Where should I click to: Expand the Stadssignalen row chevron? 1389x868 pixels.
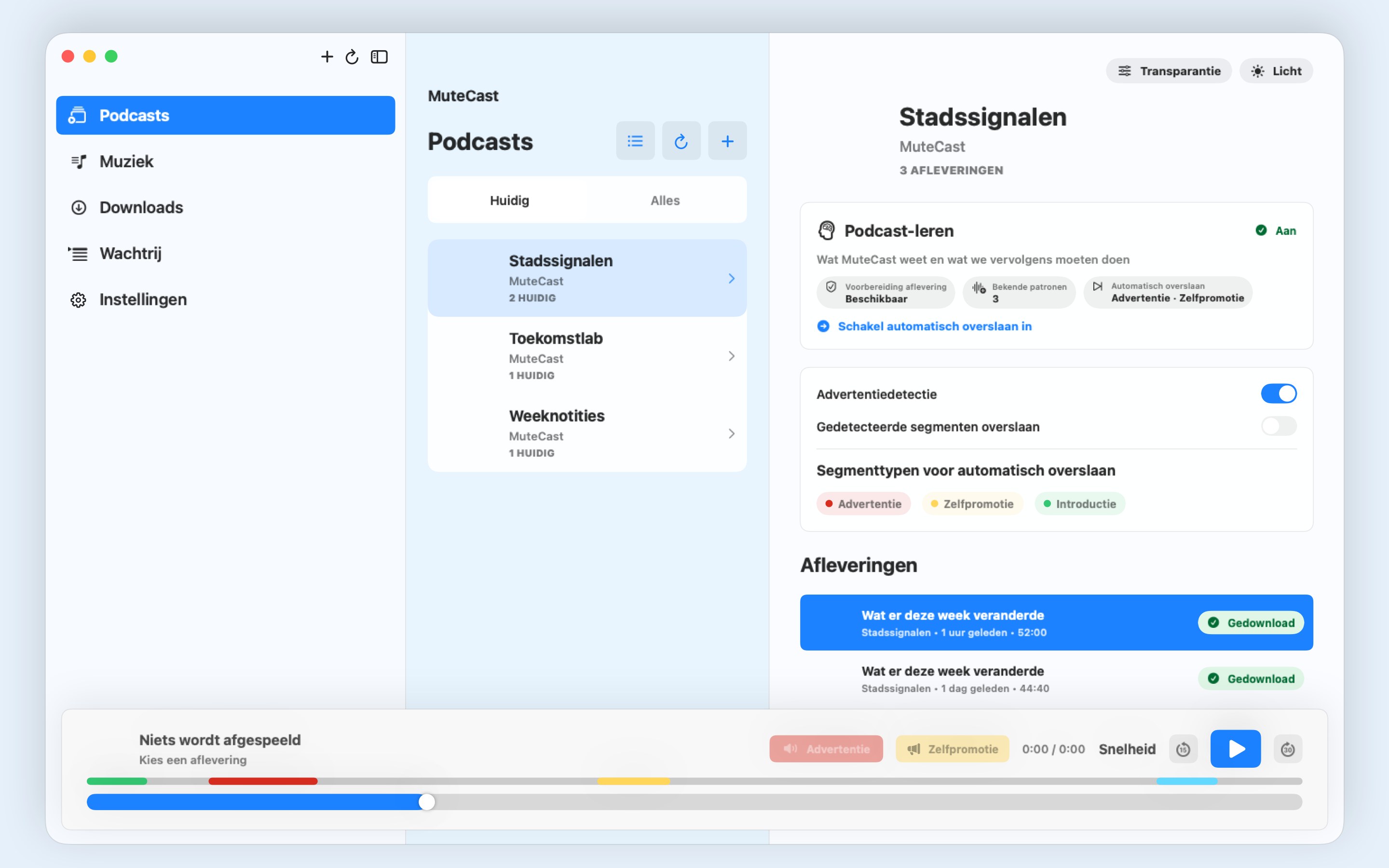coord(731,278)
